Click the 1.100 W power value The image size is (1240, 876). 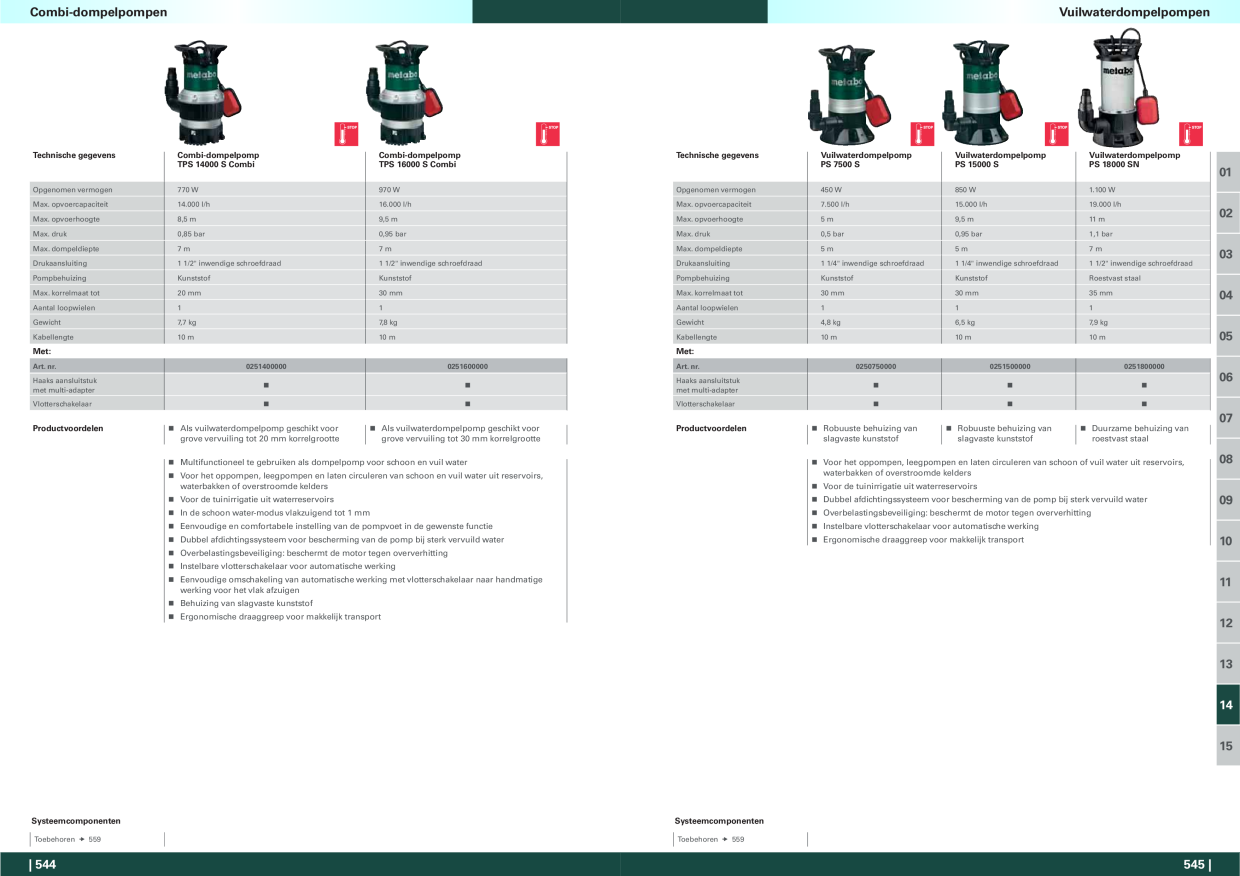[x=1104, y=190]
